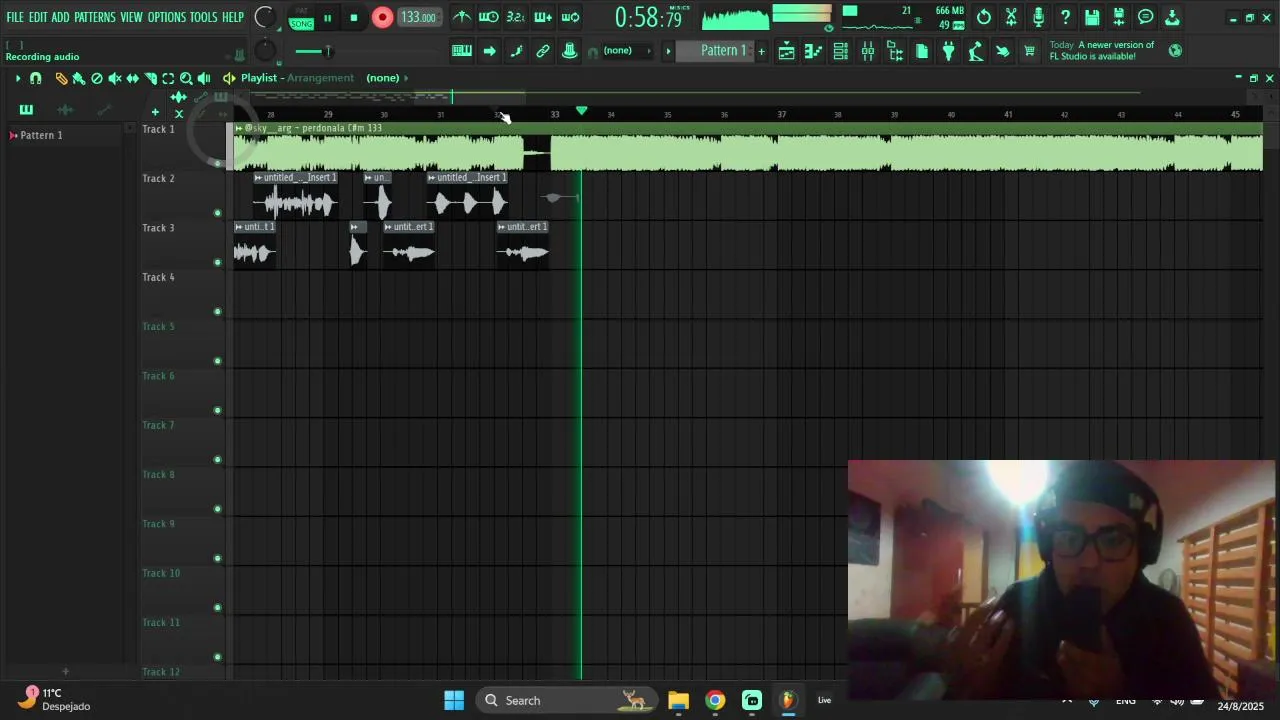Toggle the metronome icon
Image resolution: width=1280 pixels, height=720 pixels.
[x=462, y=17]
